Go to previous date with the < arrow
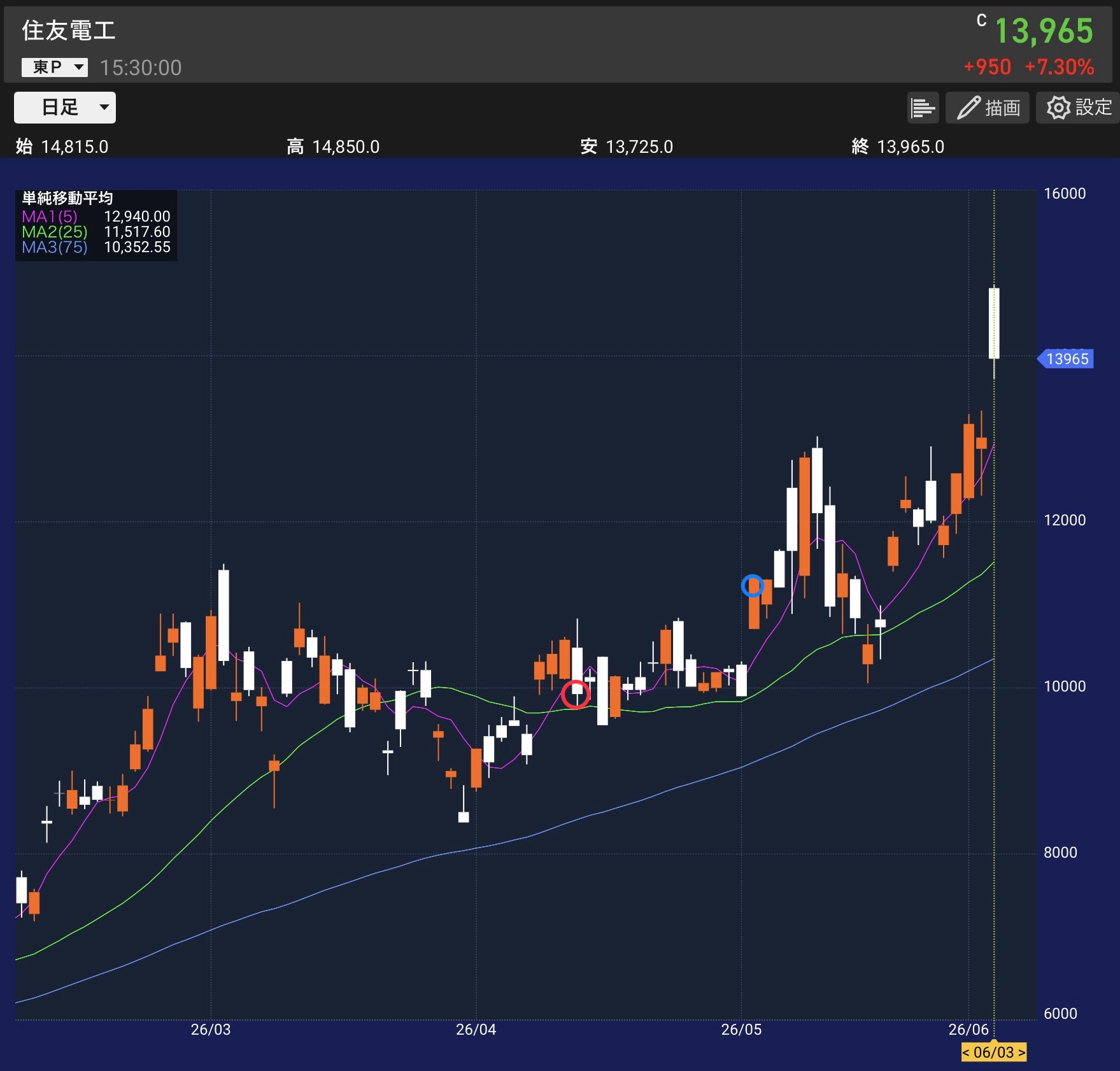The image size is (1120, 1071). [x=966, y=1053]
